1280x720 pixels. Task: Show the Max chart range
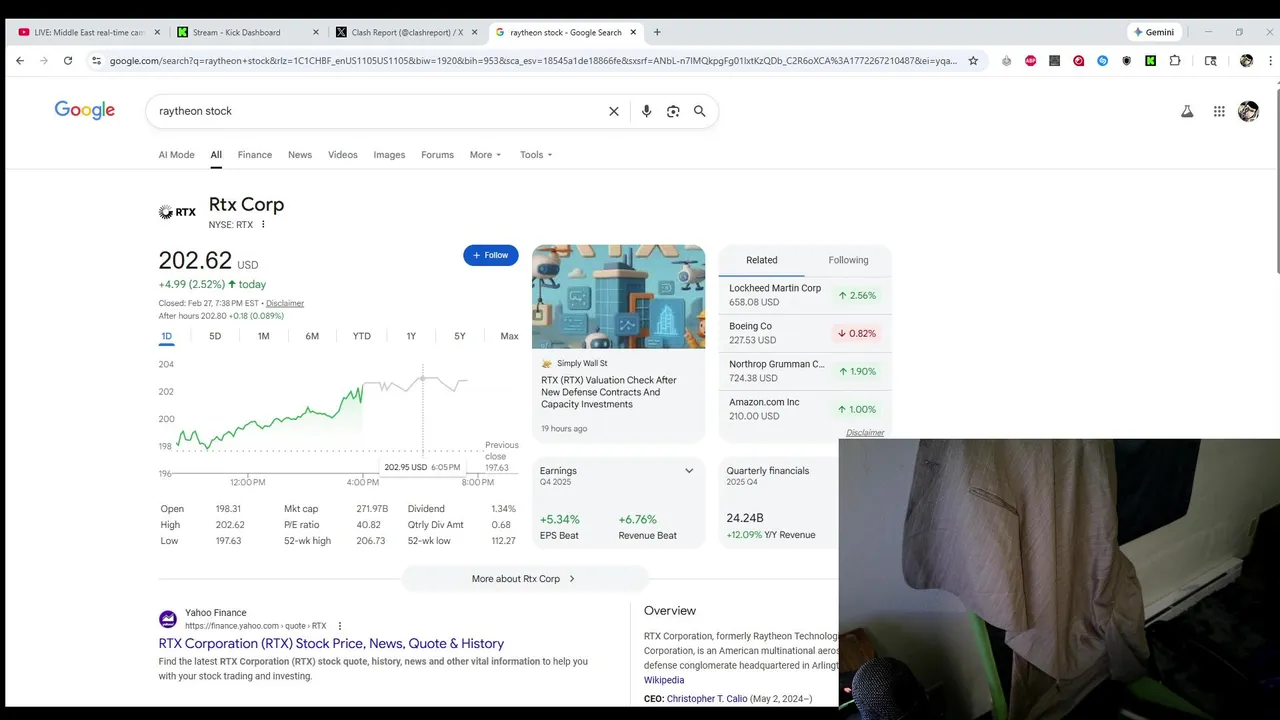click(x=509, y=336)
